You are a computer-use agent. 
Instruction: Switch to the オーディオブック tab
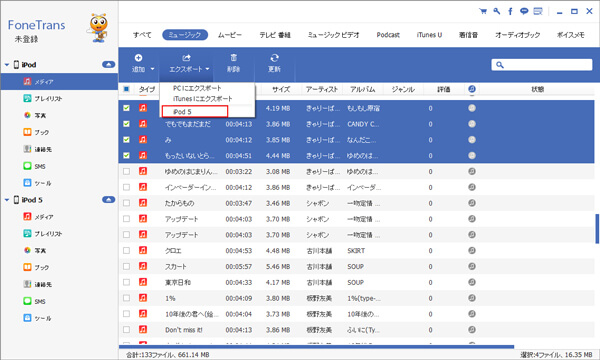517,35
